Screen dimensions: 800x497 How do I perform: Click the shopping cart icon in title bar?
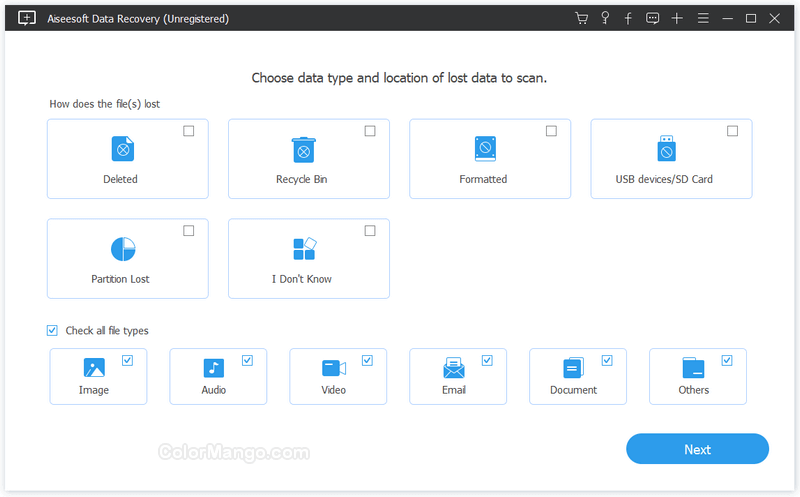click(x=581, y=18)
